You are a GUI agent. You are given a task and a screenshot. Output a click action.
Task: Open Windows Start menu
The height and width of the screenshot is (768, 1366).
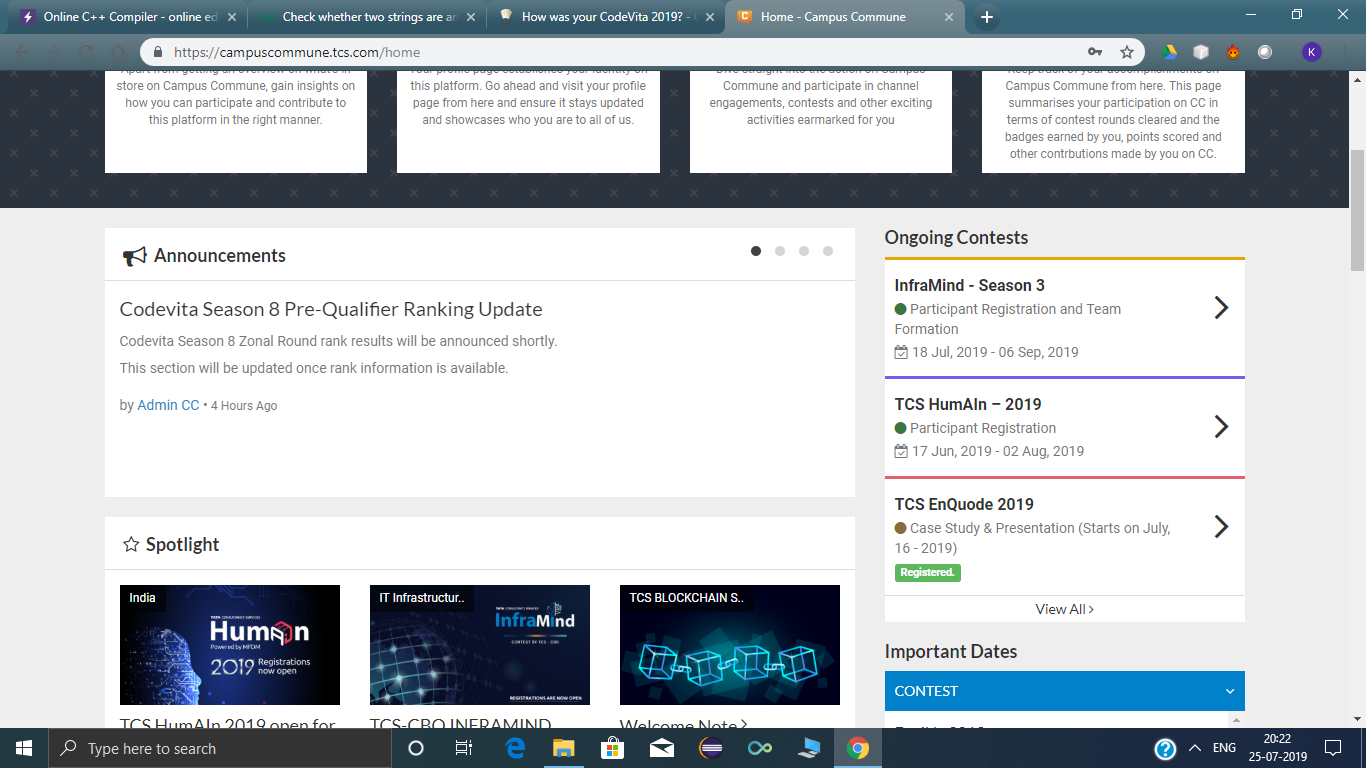[24, 748]
